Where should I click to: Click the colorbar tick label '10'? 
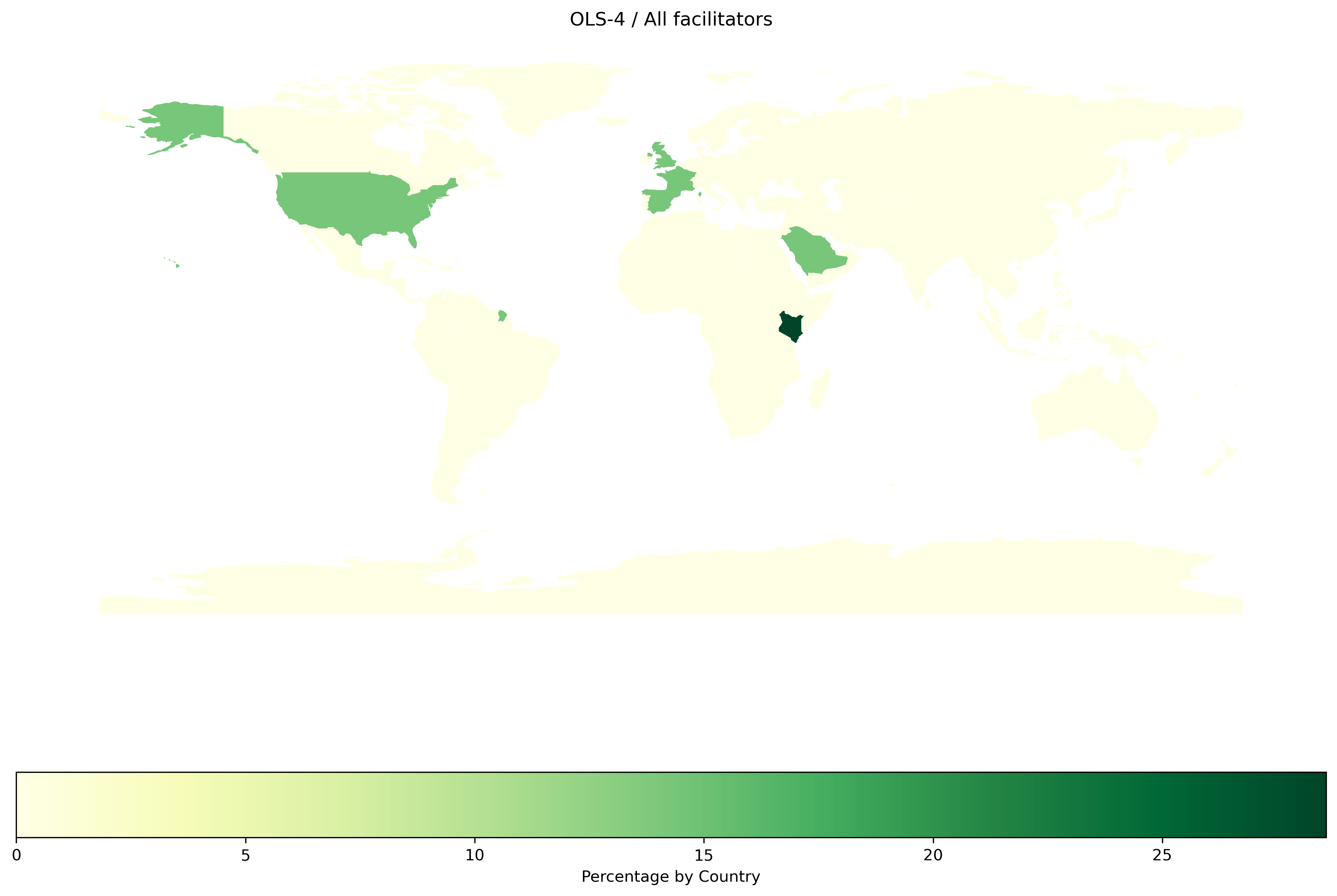point(475,855)
